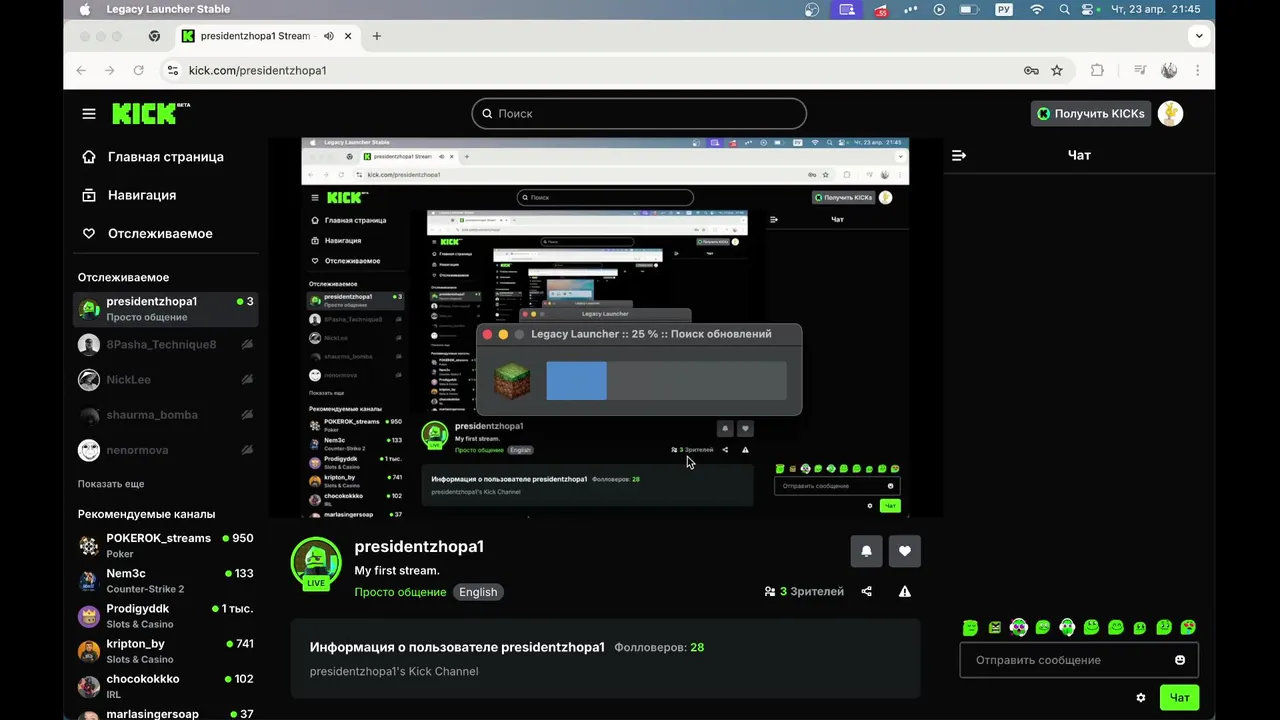
Task: Open the Kick hamburger sidebar menu
Action: tap(89, 114)
